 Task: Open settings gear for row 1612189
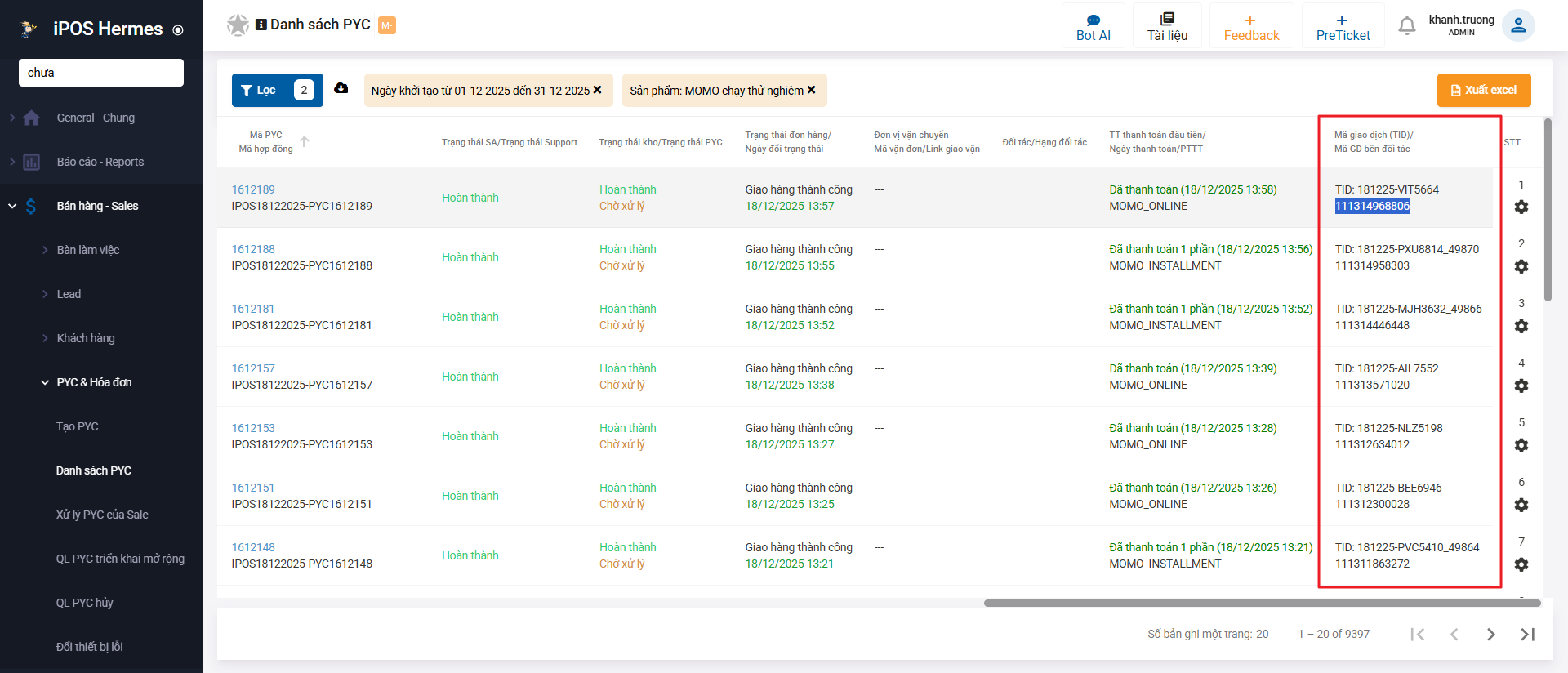click(x=1521, y=207)
